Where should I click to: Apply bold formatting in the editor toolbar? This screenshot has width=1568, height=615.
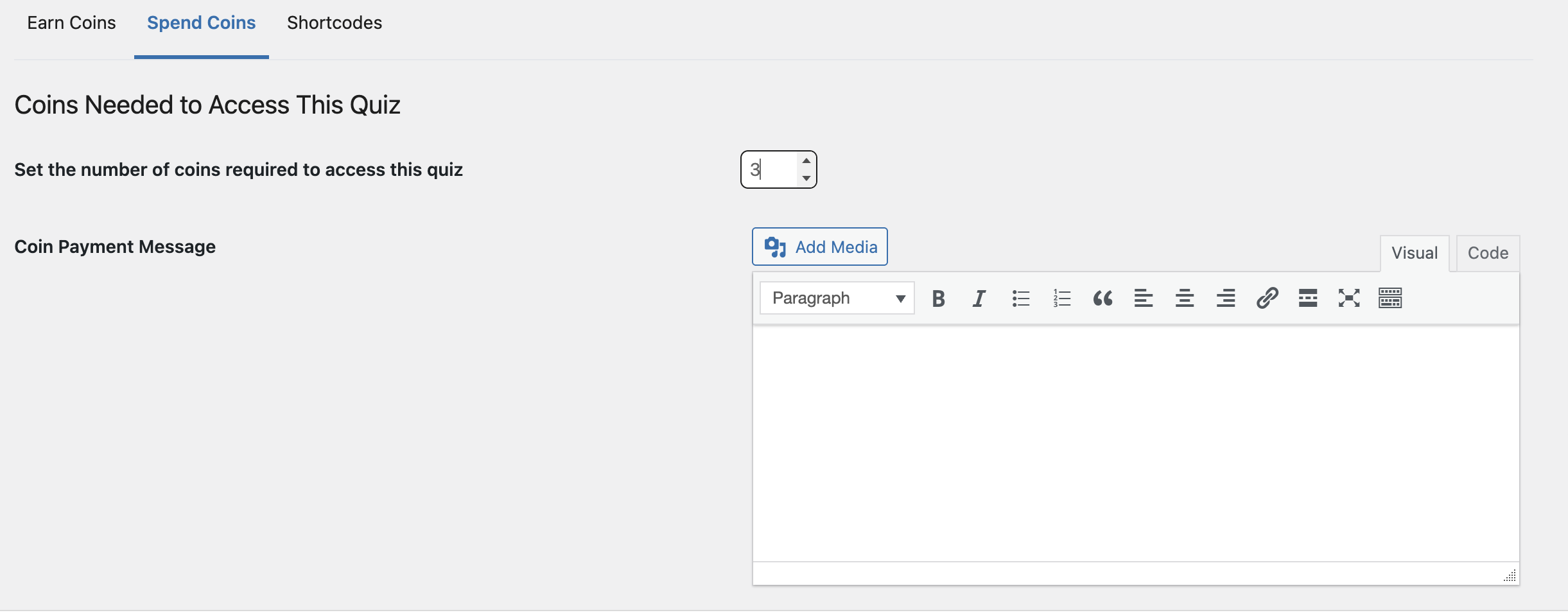pyautogui.click(x=938, y=299)
